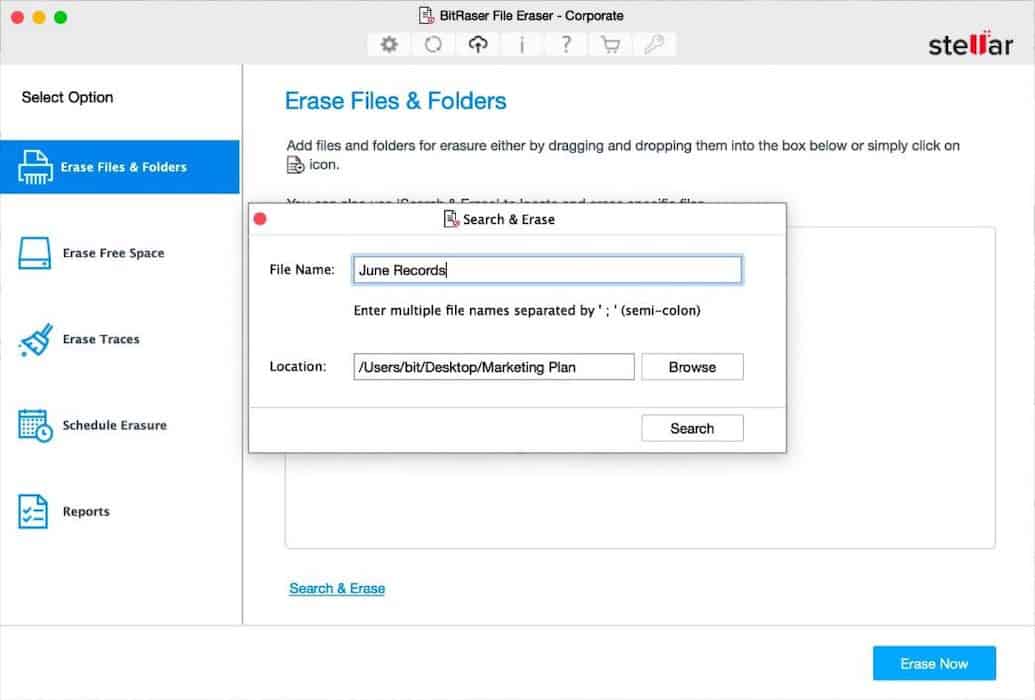Open help using the question mark icon
The image size is (1035, 700).
coord(566,44)
